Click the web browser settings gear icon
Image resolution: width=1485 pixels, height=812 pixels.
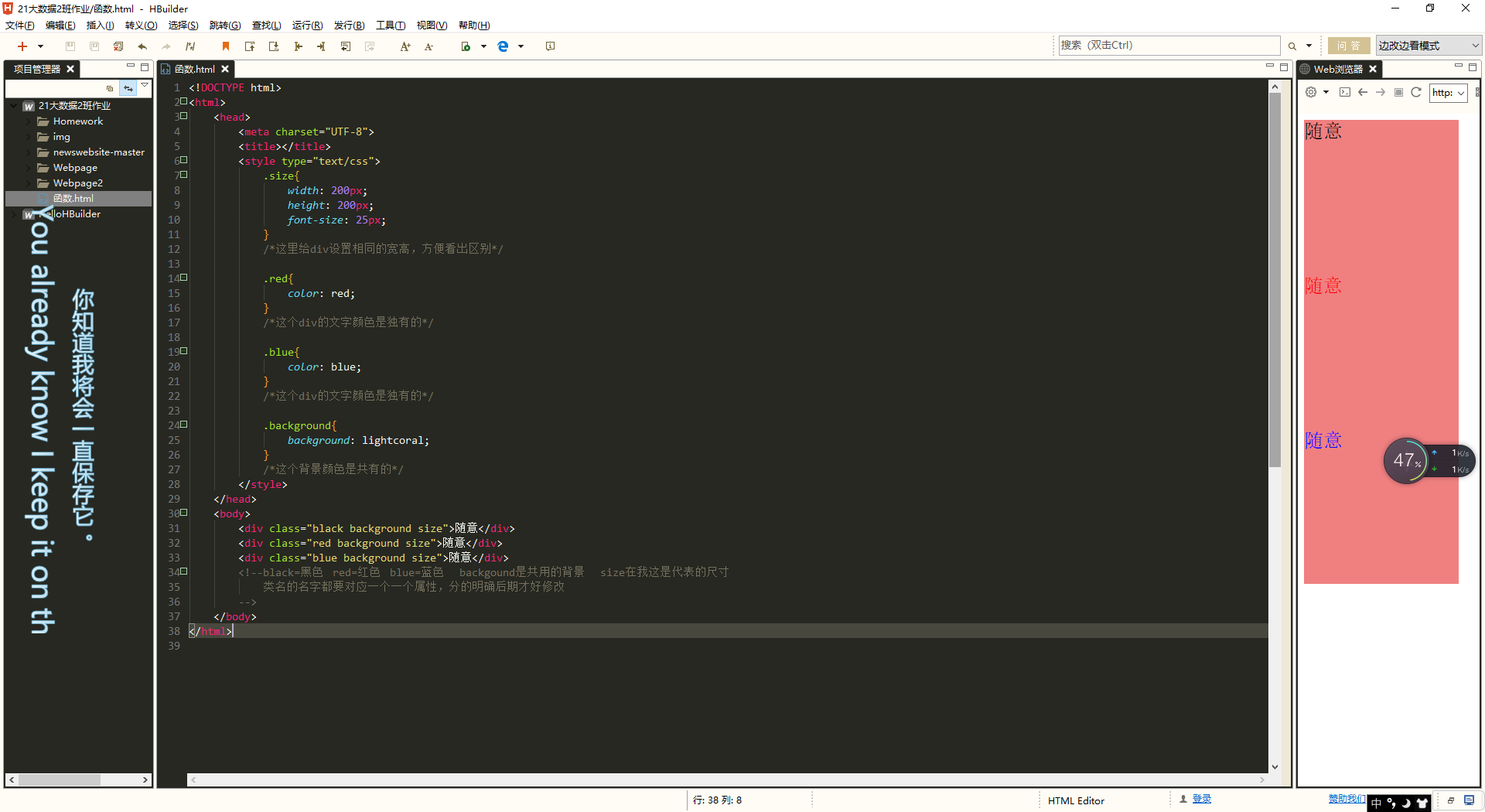point(1311,92)
